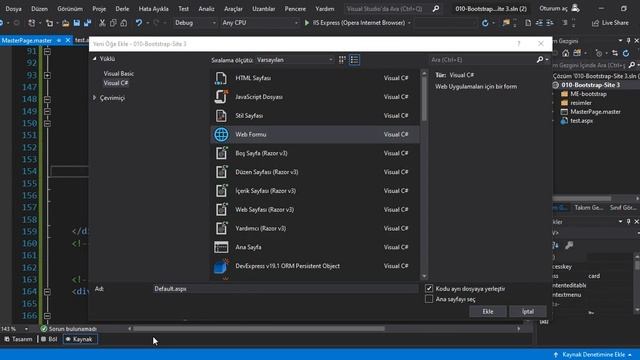Choose the Yardımcı (Razor v3) icon
The height and width of the screenshot is (360, 640).
tap(221, 228)
